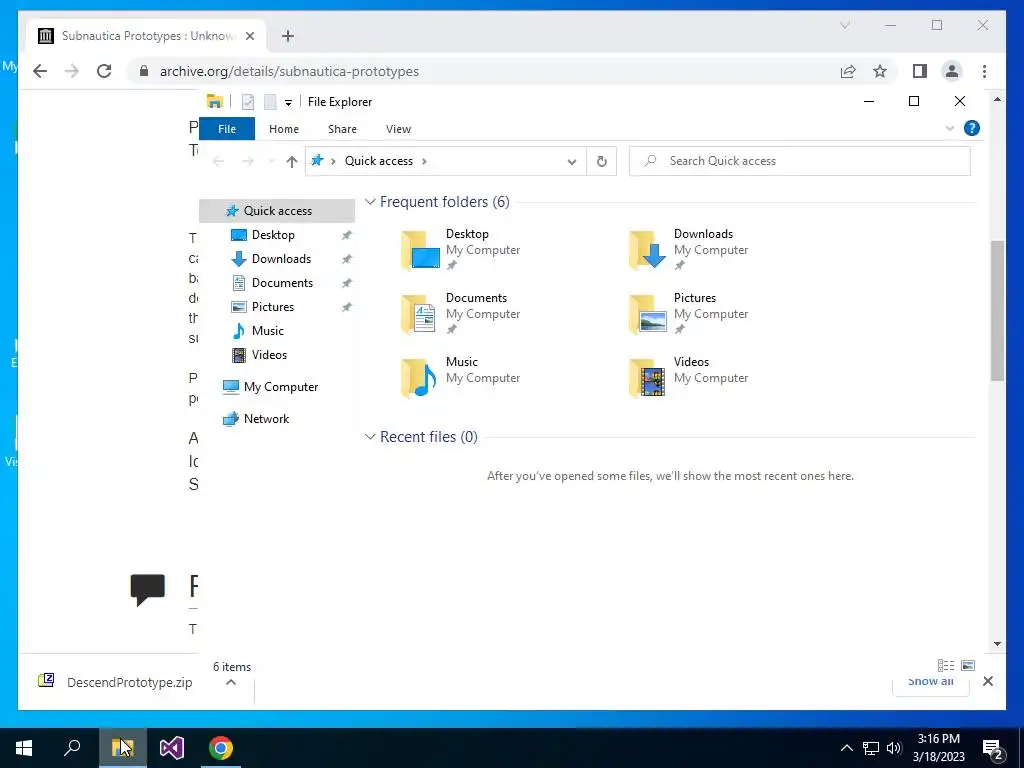Select the Pictures frequent folder icon

click(648, 314)
